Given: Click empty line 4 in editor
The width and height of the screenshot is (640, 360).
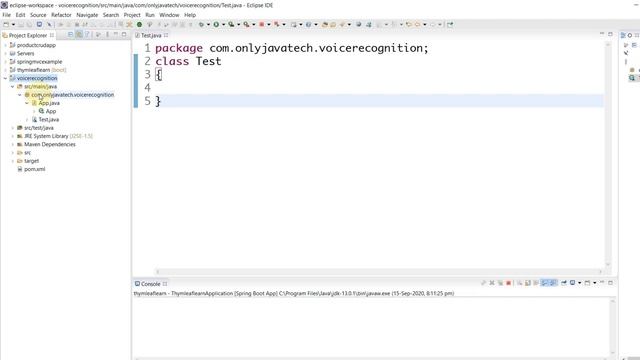Looking at the screenshot, I should click(x=380, y=88).
